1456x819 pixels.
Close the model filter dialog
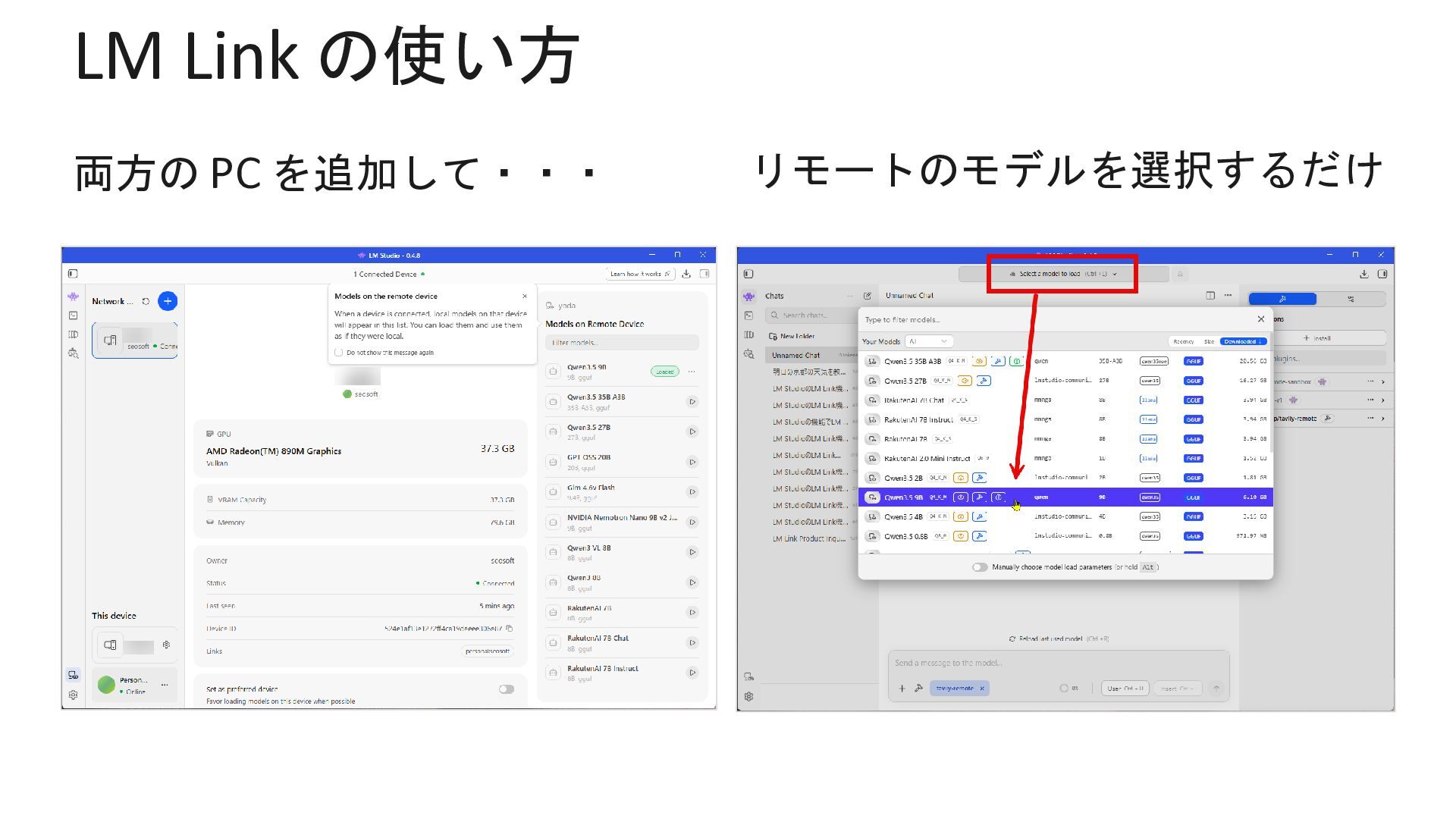1260,319
